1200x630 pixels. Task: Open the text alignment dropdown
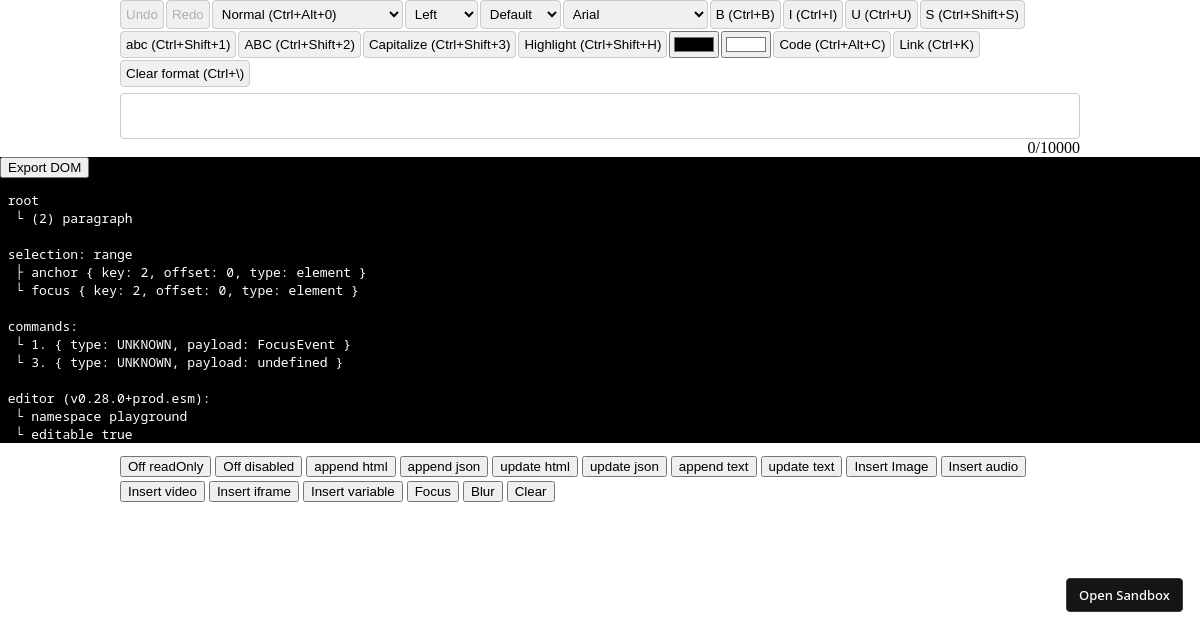point(442,14)
